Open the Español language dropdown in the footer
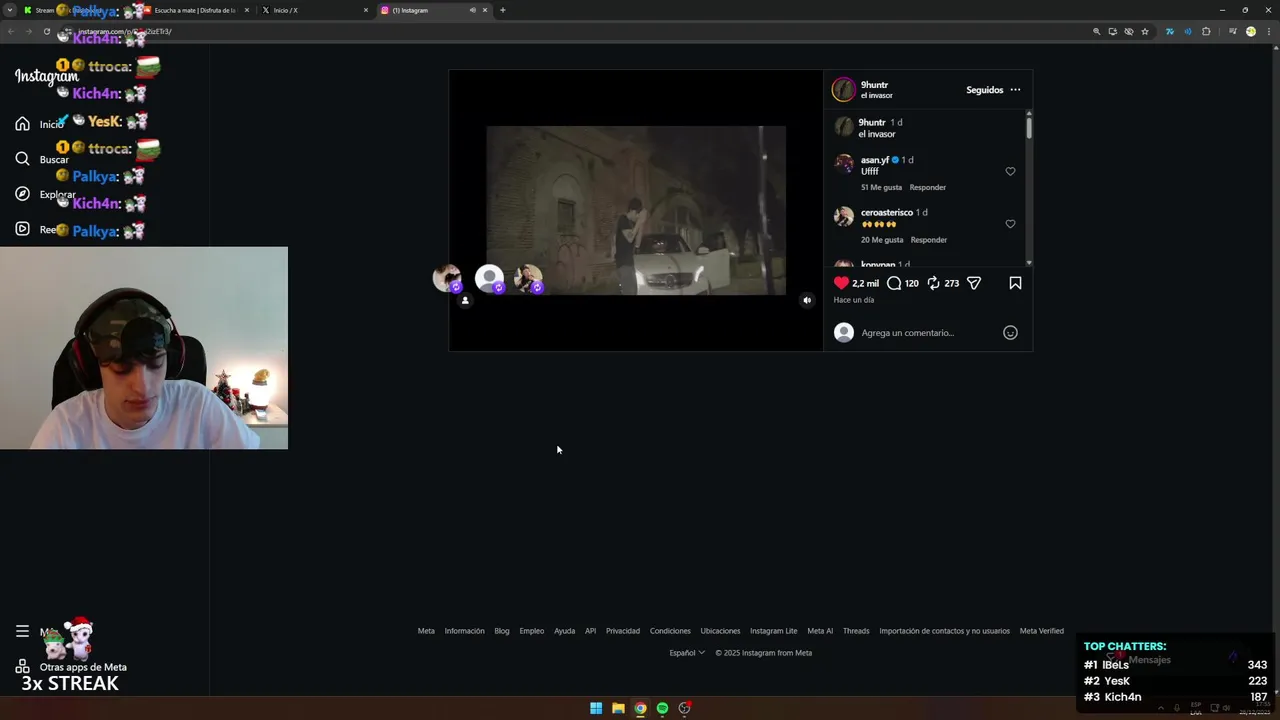The width and height of the screenshot is (1280, 720). [687, 653]
